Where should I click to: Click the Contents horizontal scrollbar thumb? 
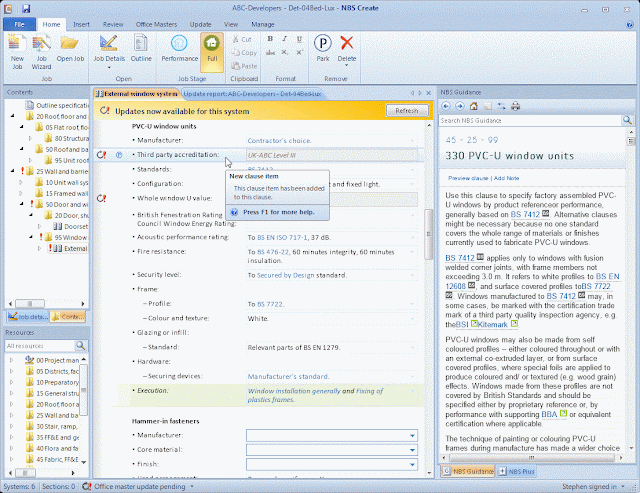[x=30, y=304]
